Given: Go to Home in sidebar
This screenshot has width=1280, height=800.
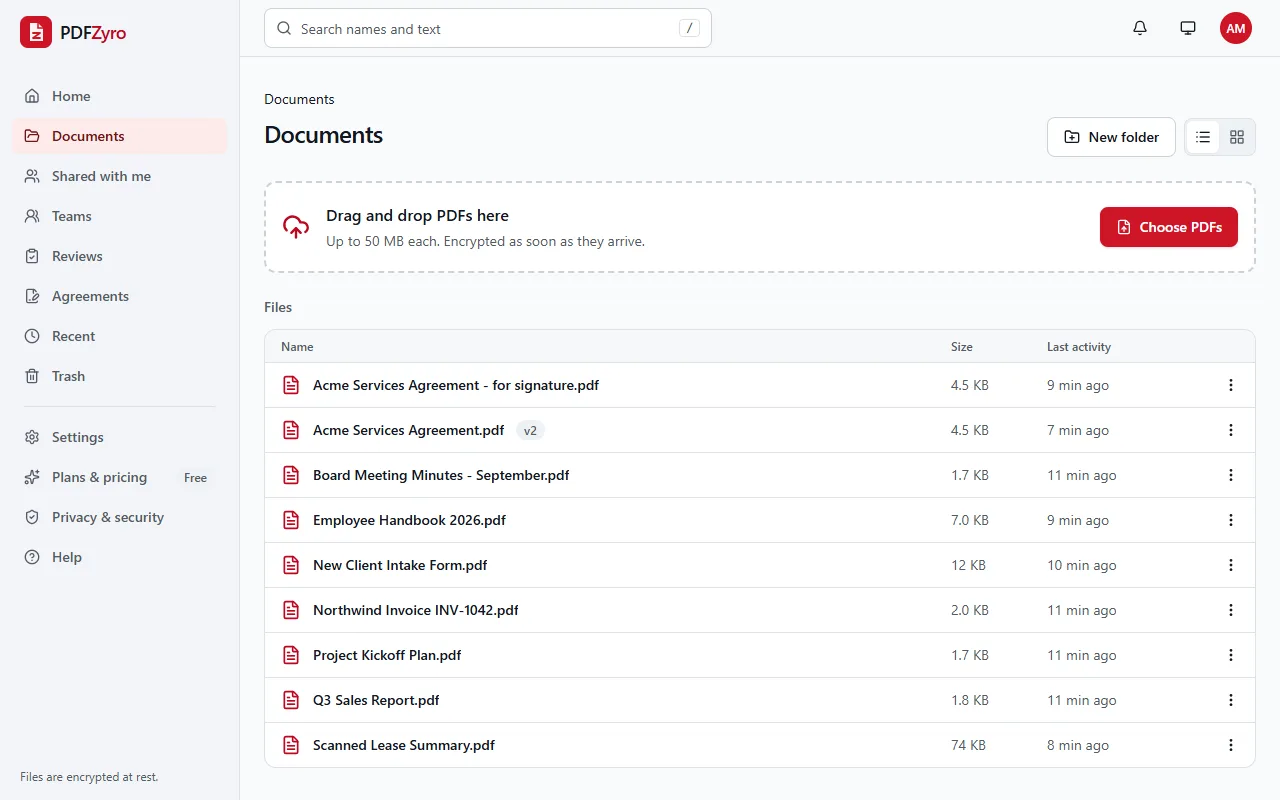Looking at the screenshot, I should [x=120, y=96].
